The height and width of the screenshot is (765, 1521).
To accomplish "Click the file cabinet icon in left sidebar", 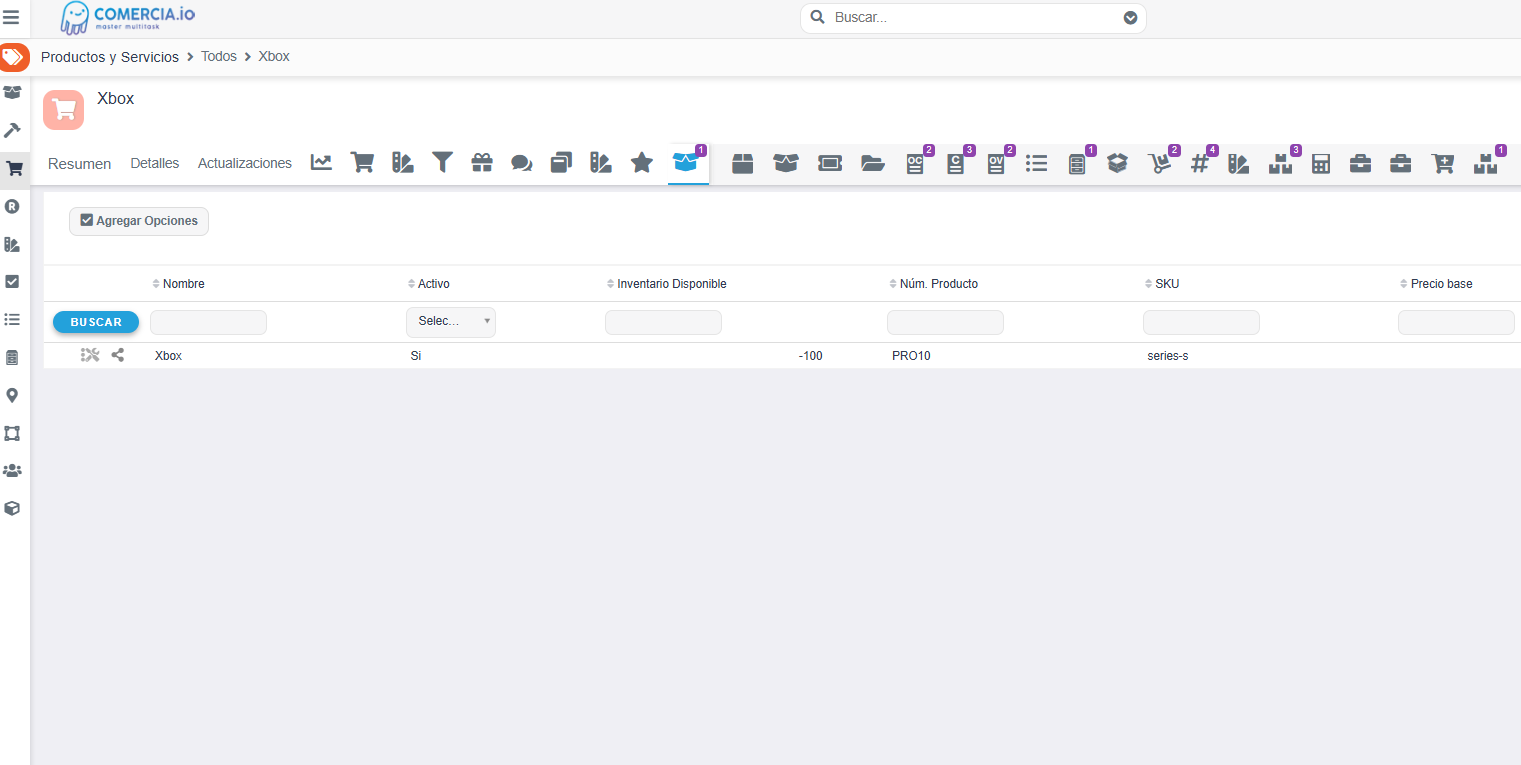I will point(12,357).
